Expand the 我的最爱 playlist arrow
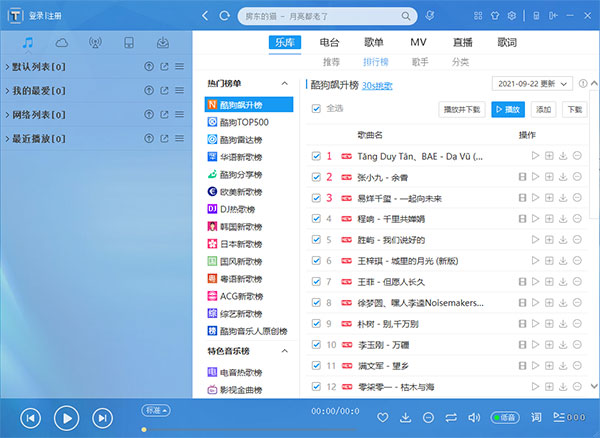Image resolution: width=600 pixels, height=438 pixels. 7,91
